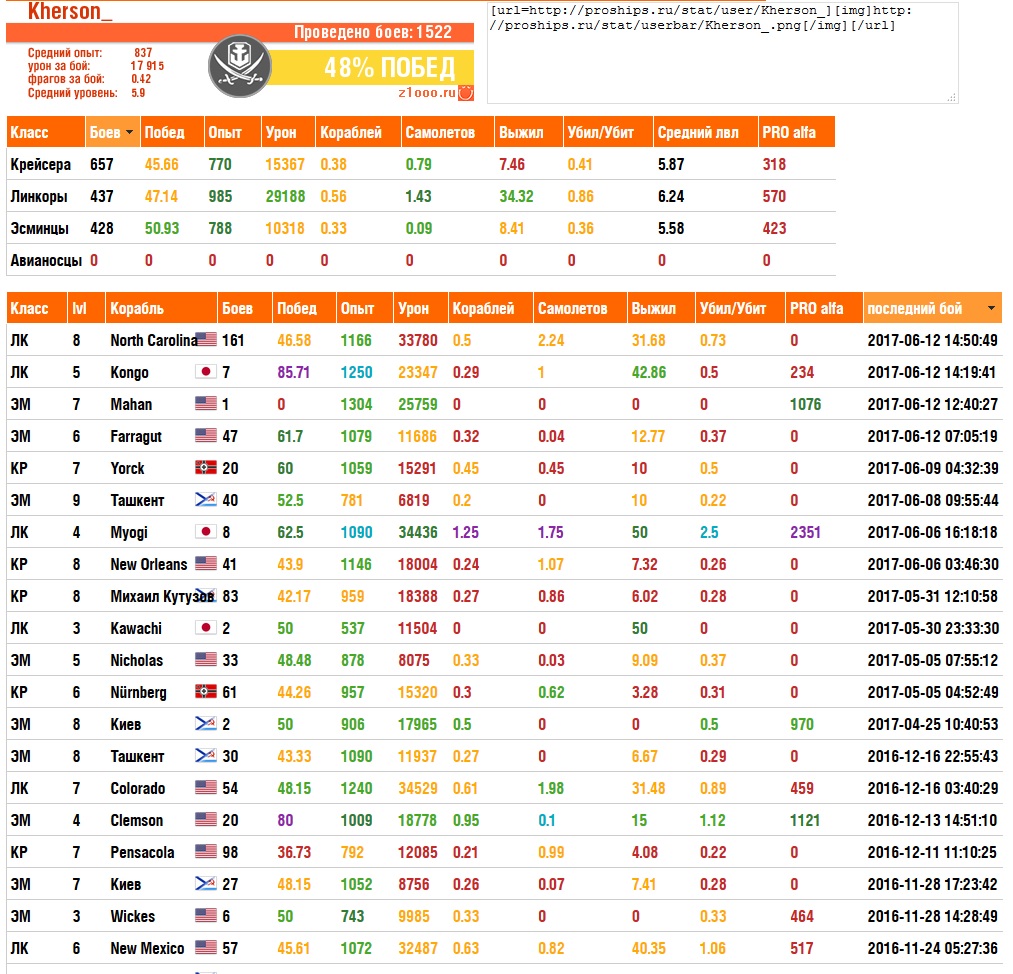The image size is (1013, 974).
Task: Click the US flag next to Pensacola
Action: click(x=206, y=851)
